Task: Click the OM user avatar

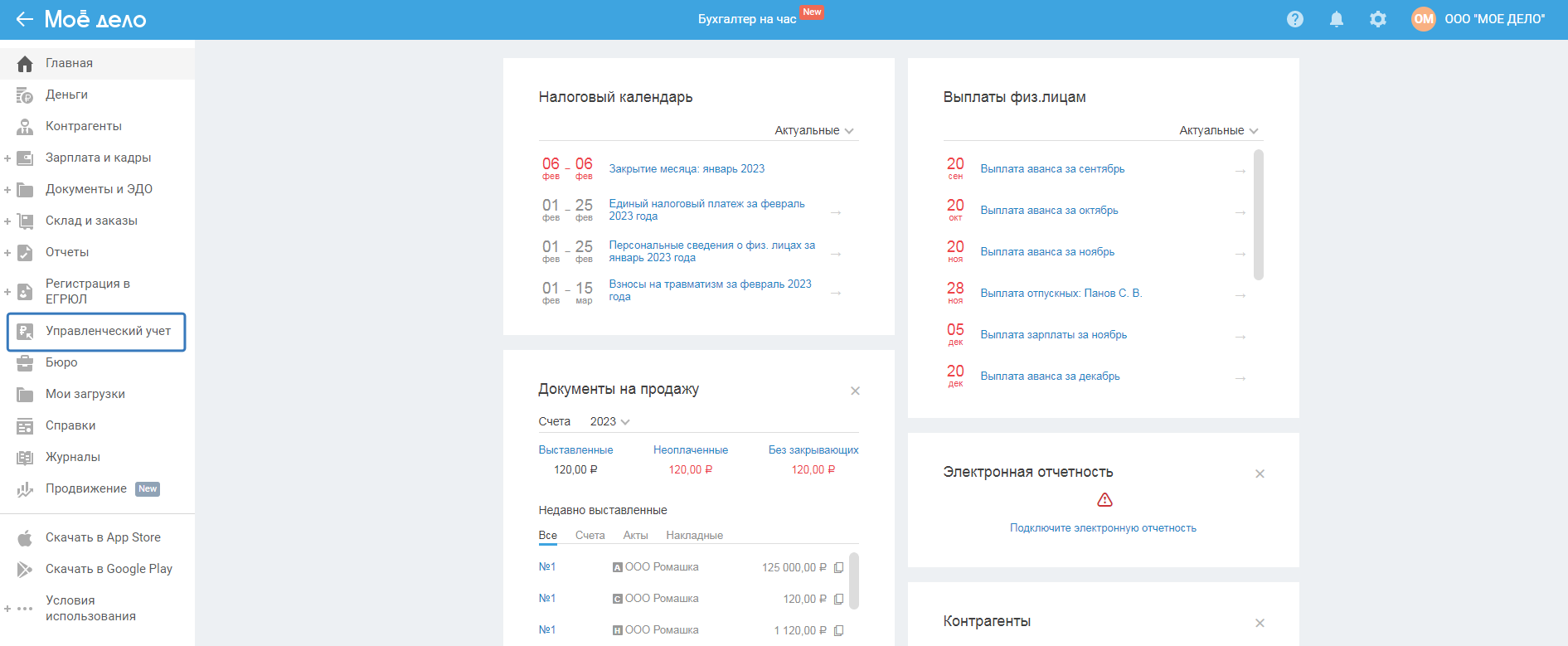Action: pos(1424,19)
